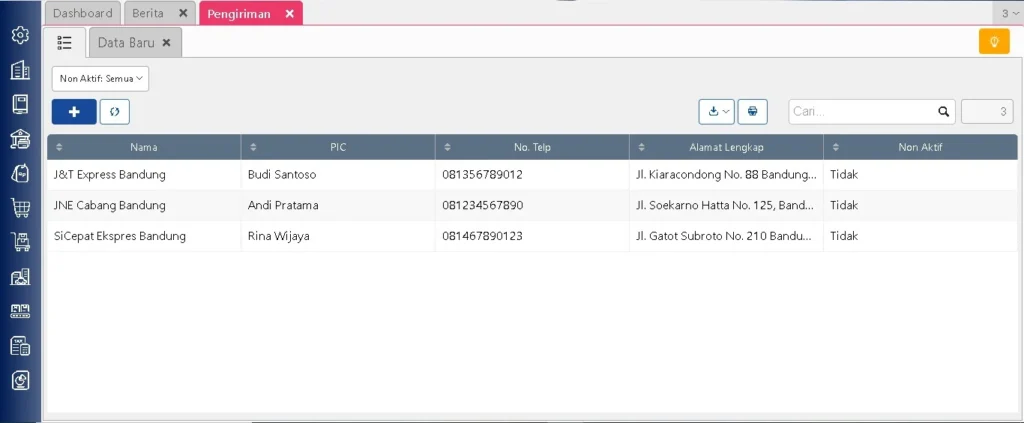
Task: Sort by the Nama column
Action: tap(144, 148)
